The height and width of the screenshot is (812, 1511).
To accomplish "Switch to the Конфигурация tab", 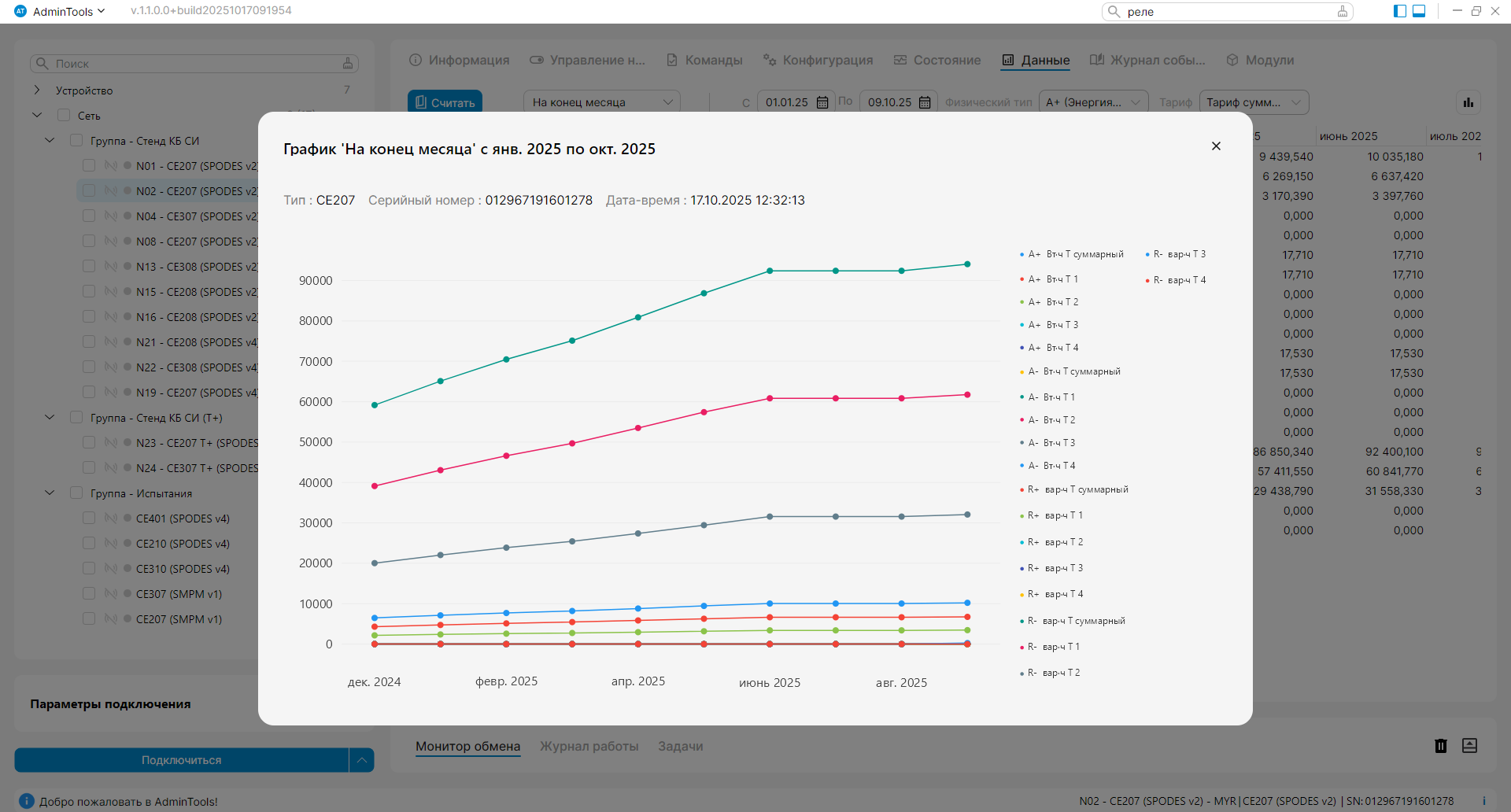I will coord(818,61).
